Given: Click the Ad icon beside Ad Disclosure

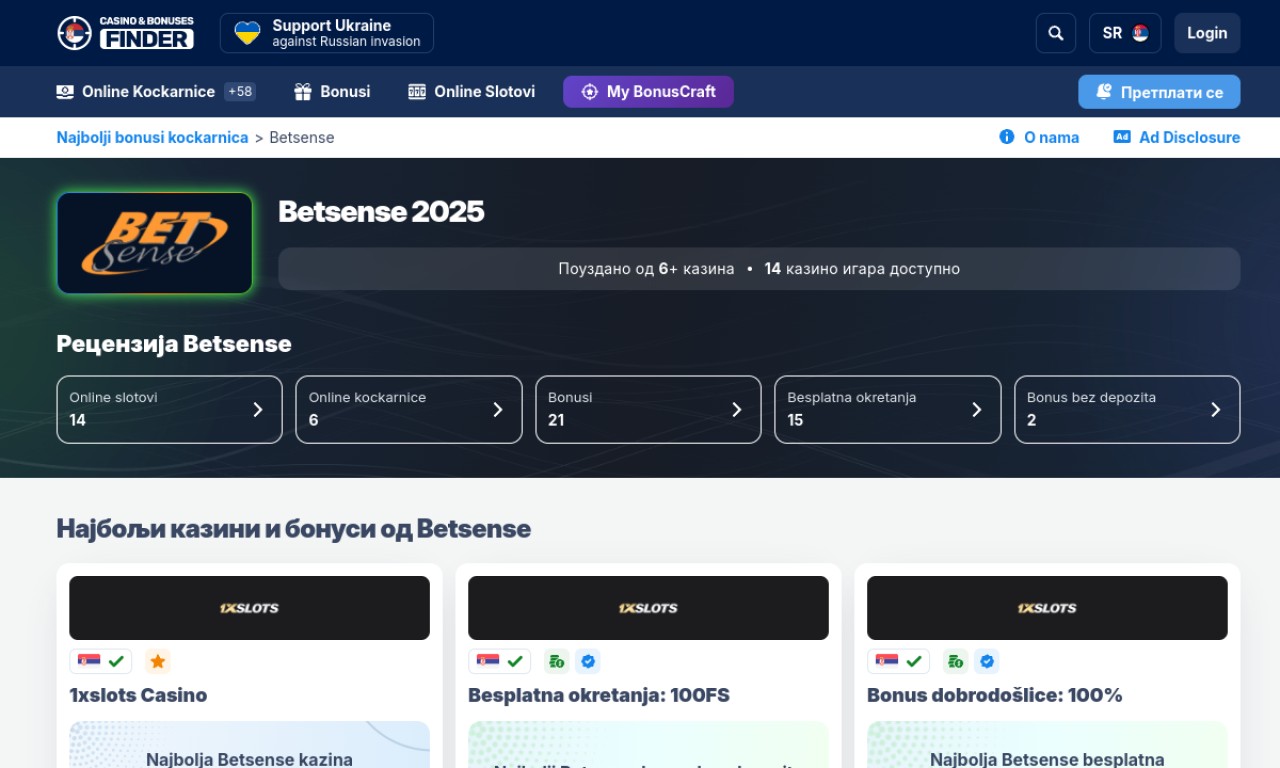Looking at the screenshot, I should [1122, 137].
